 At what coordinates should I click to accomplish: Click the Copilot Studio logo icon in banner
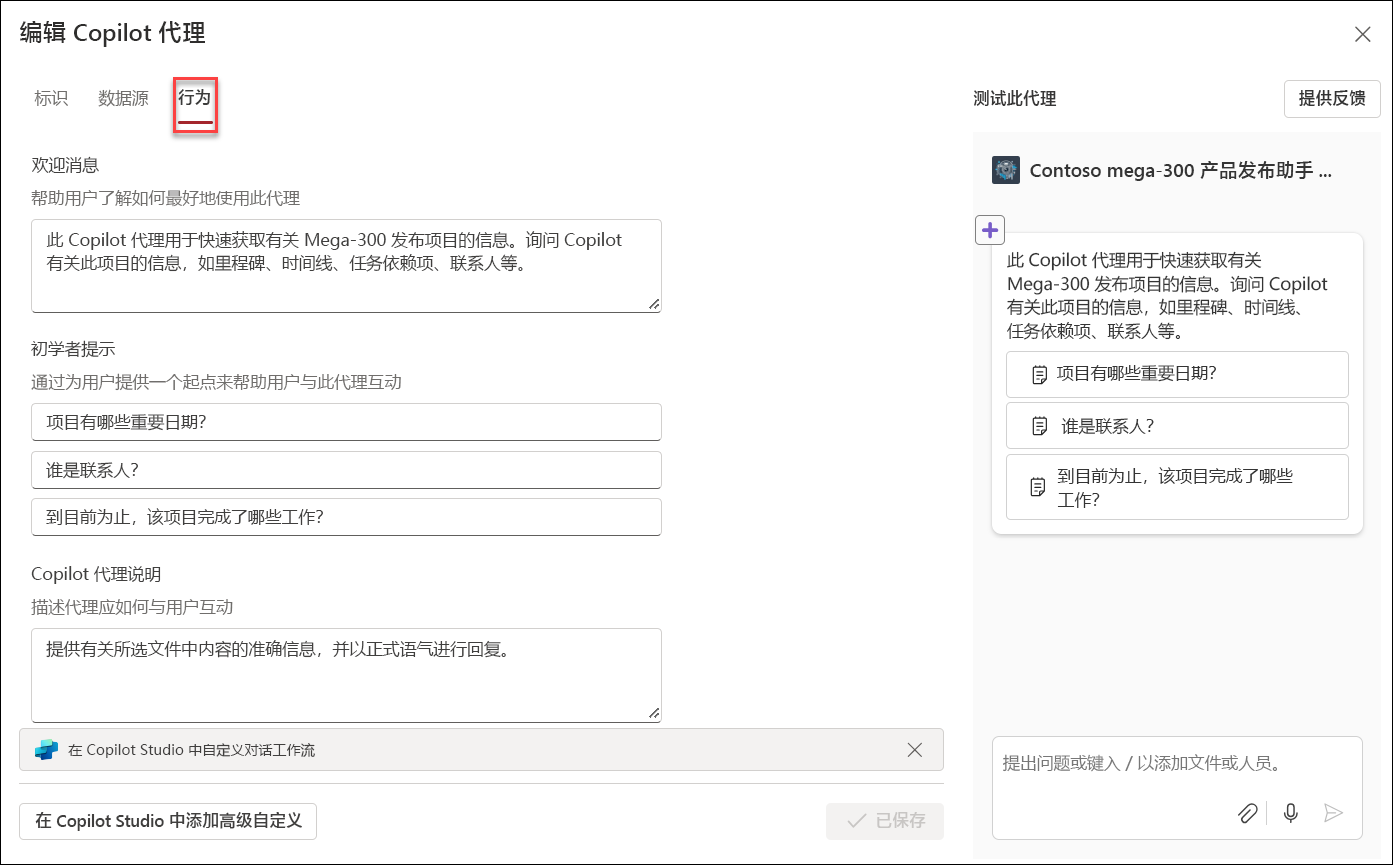[x=47, y=750]
